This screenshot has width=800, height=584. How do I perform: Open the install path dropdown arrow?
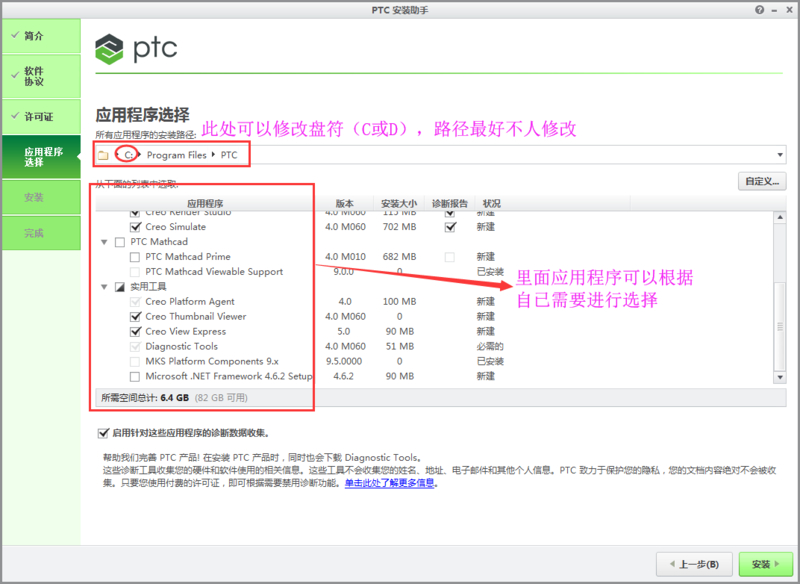click(x=780, y=155)
